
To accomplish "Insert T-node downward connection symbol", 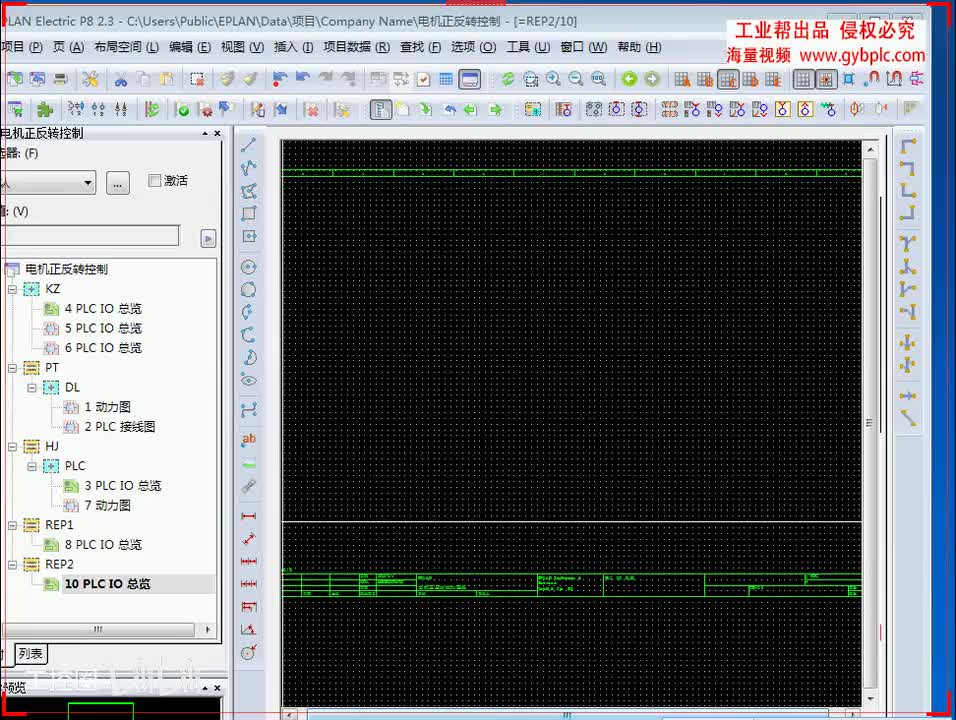I will coord(907,243).
